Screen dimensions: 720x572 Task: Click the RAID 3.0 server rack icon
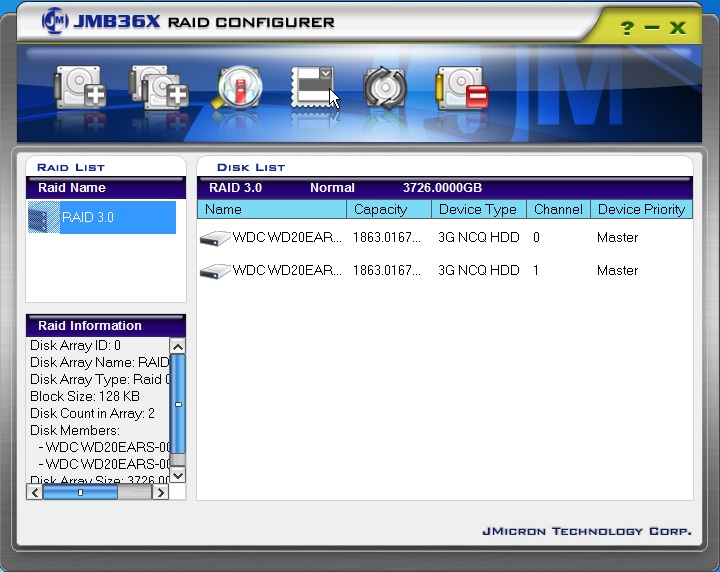click(x=44, y=218)
